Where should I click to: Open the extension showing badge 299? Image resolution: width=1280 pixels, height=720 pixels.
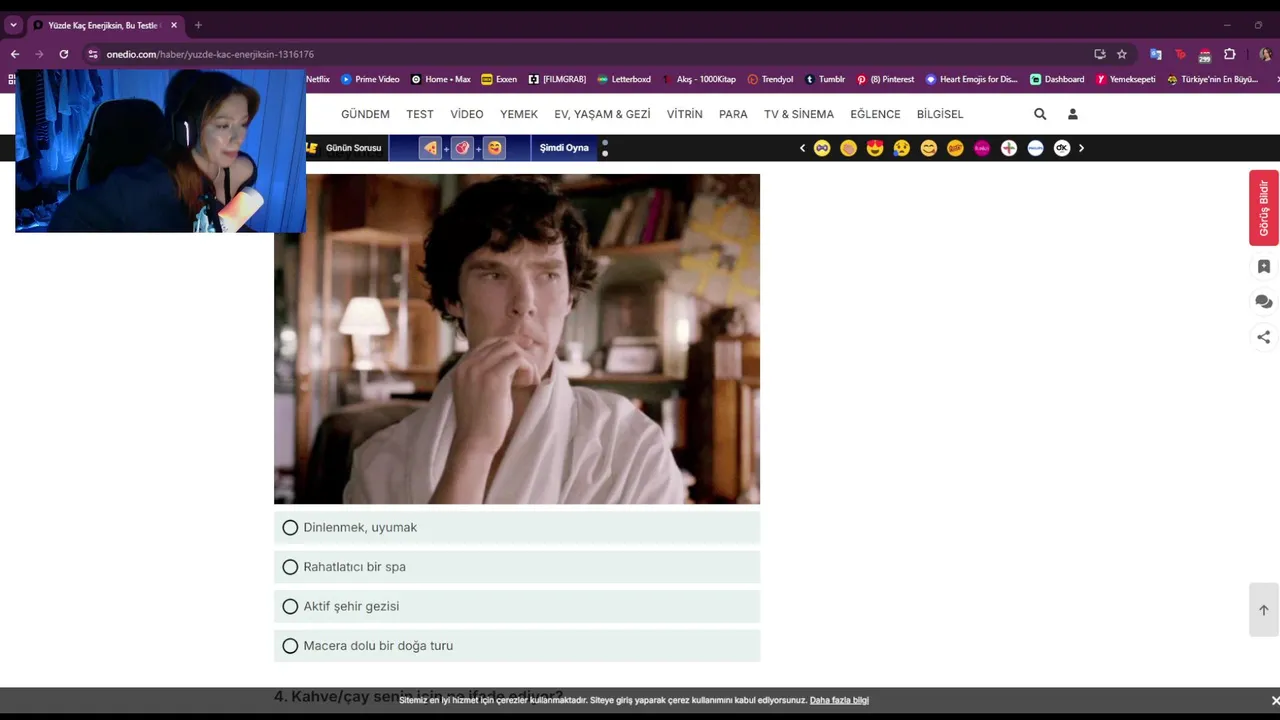click(1205, 55)
